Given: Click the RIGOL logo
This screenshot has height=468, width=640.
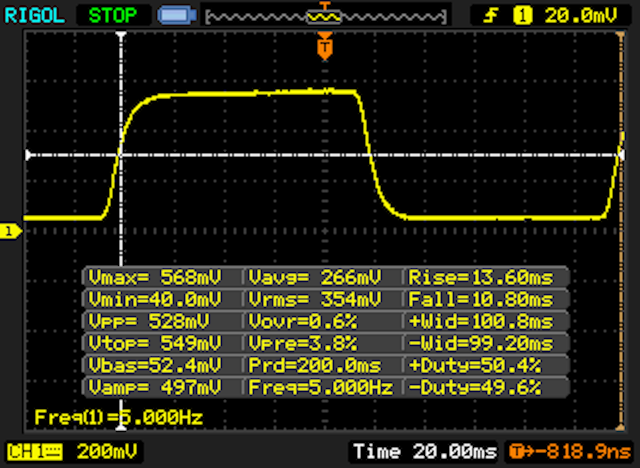Looking at the screenshot, I should tap(35, 15).
